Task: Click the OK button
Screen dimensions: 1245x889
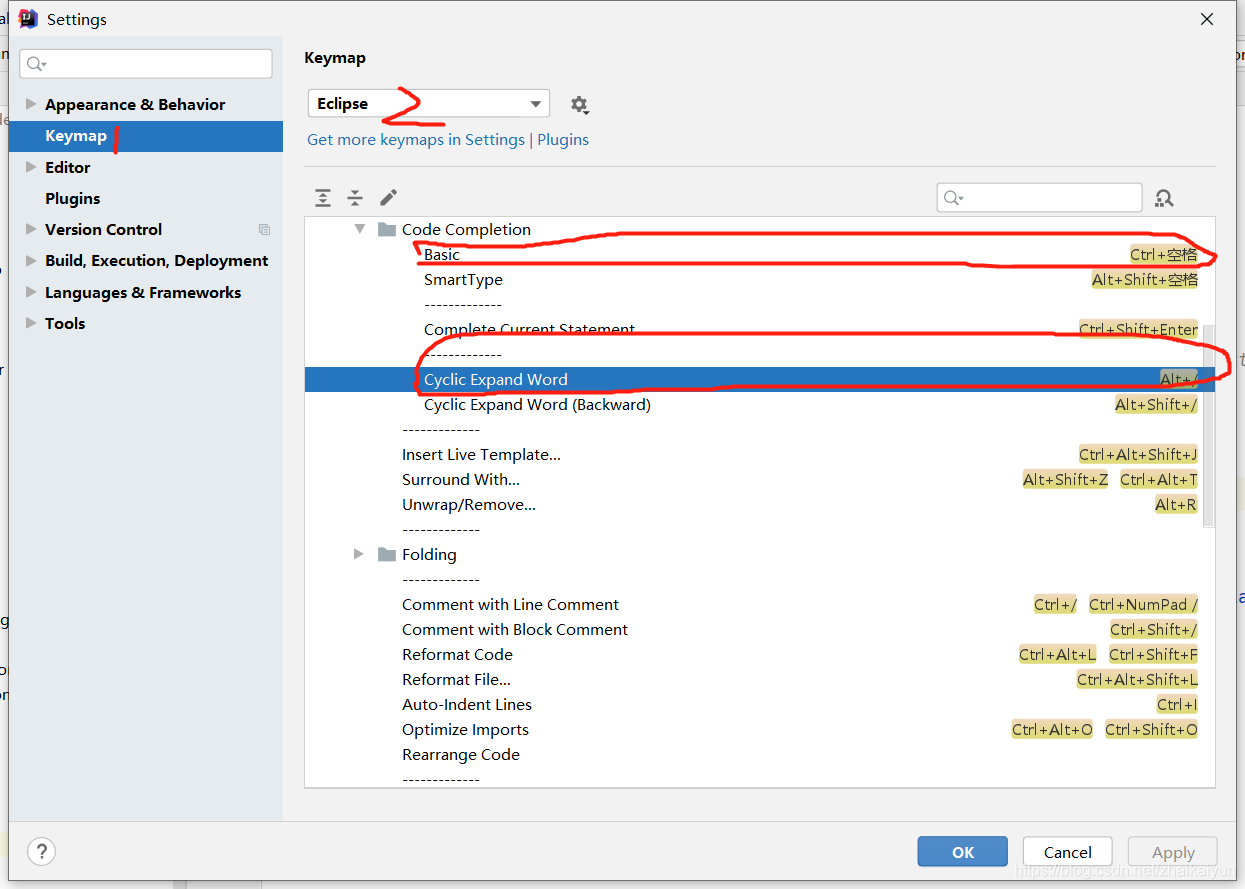Action: (x=962, y=852)
